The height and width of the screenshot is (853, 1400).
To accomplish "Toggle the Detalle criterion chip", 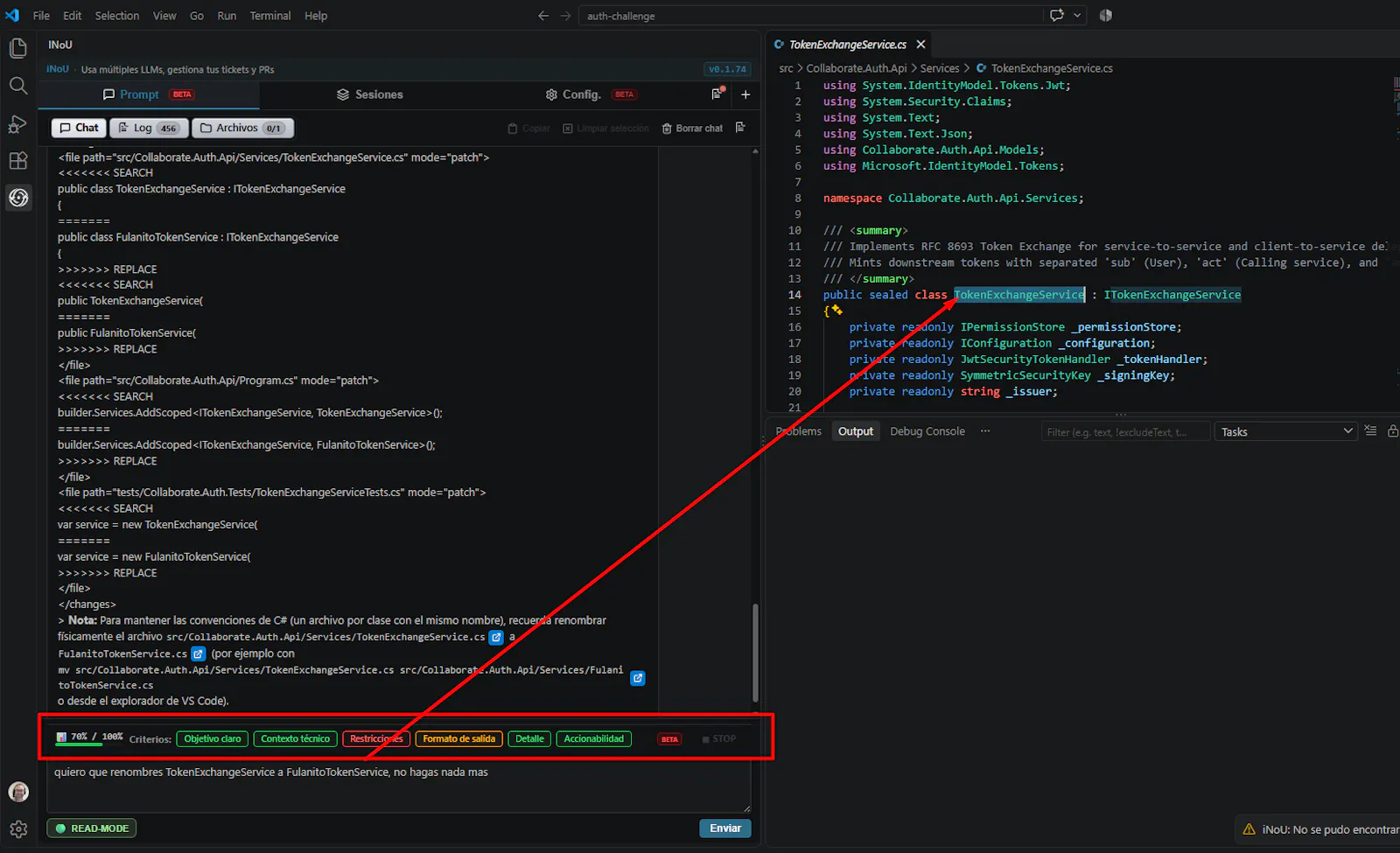I will pyautogui.click(x=529, y=739).
